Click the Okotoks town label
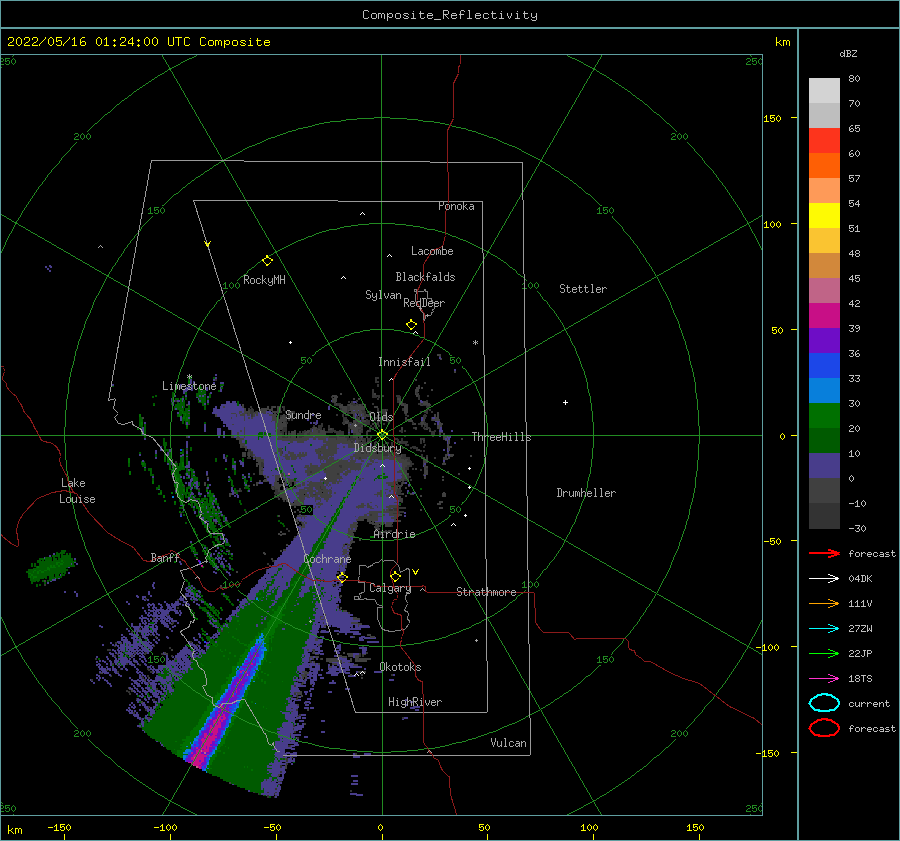Viewport: 900px width, 841px height. tap(400, 666)
